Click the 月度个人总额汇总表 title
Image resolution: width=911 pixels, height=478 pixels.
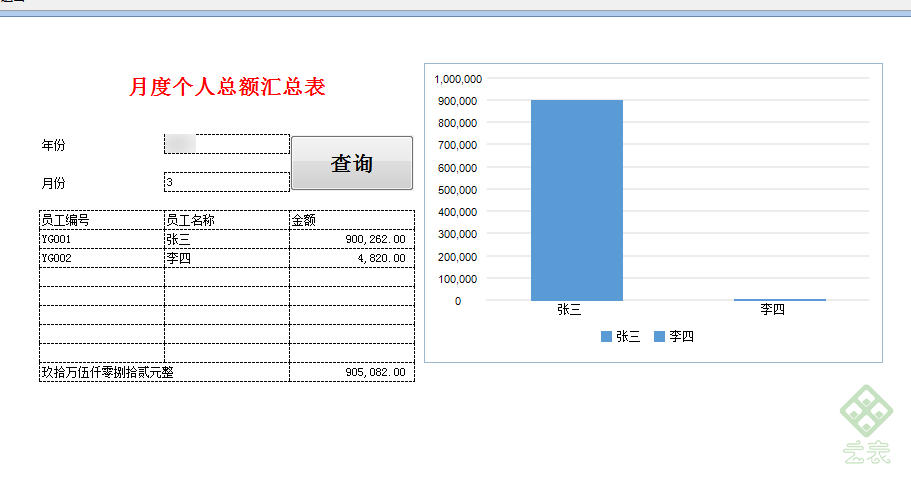(x=227, y=87)
